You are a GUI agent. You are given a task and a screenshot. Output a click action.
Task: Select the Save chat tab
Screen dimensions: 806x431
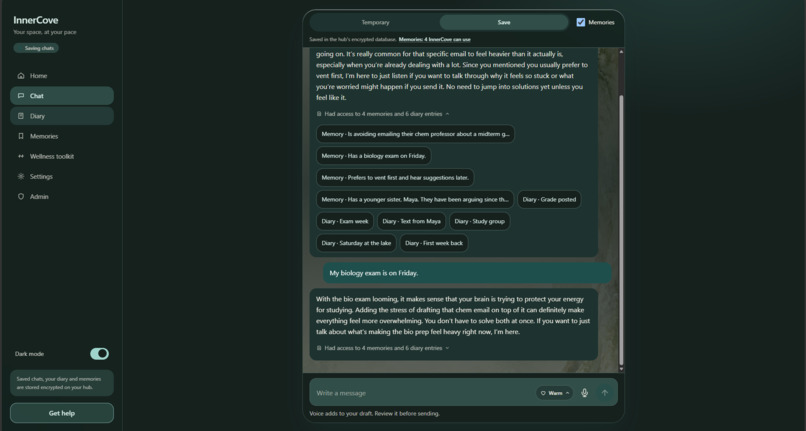click(x=504, y=23)
